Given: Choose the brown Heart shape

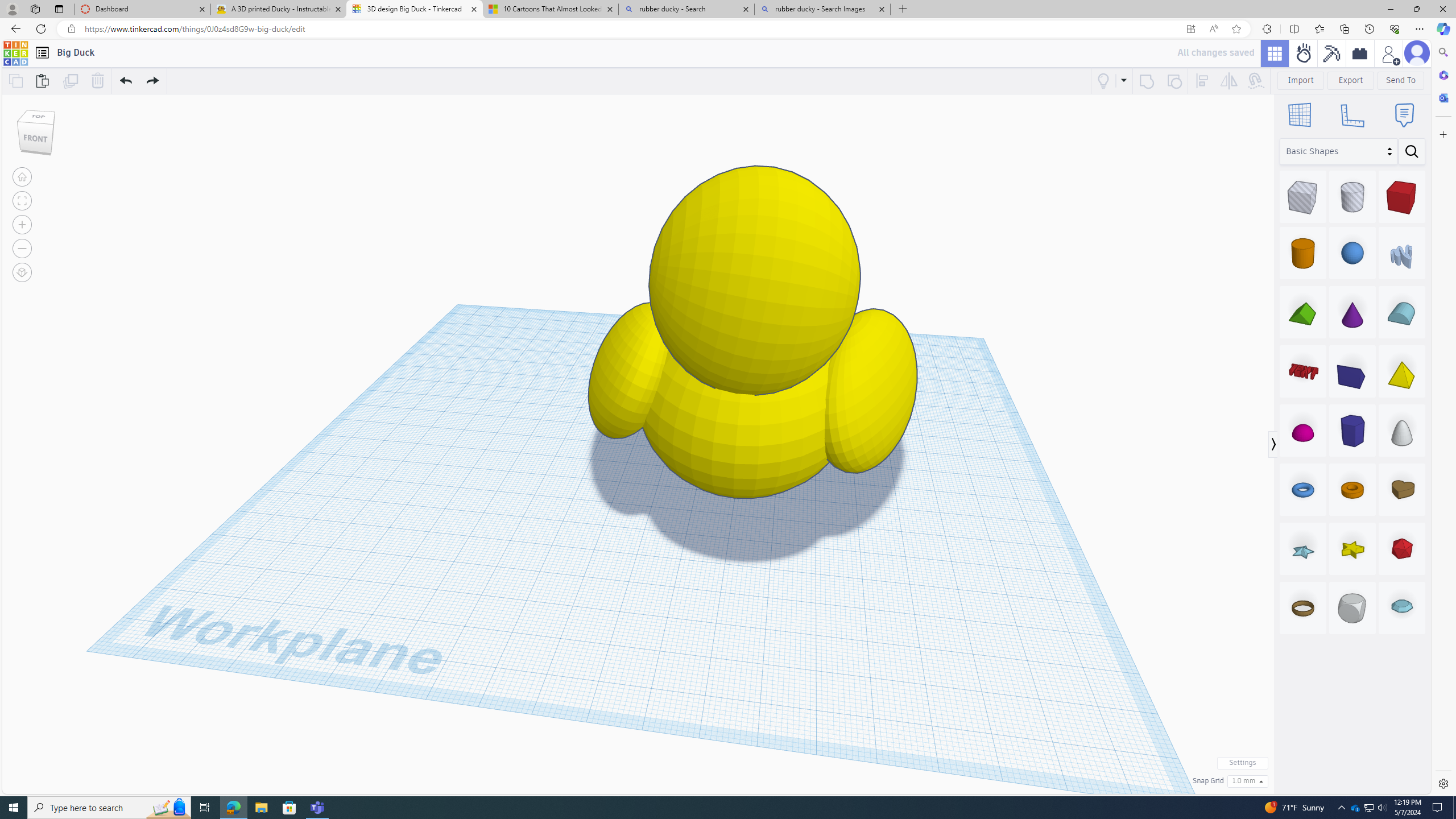Looking at the screenshot, I should (x=1401, y=490).
